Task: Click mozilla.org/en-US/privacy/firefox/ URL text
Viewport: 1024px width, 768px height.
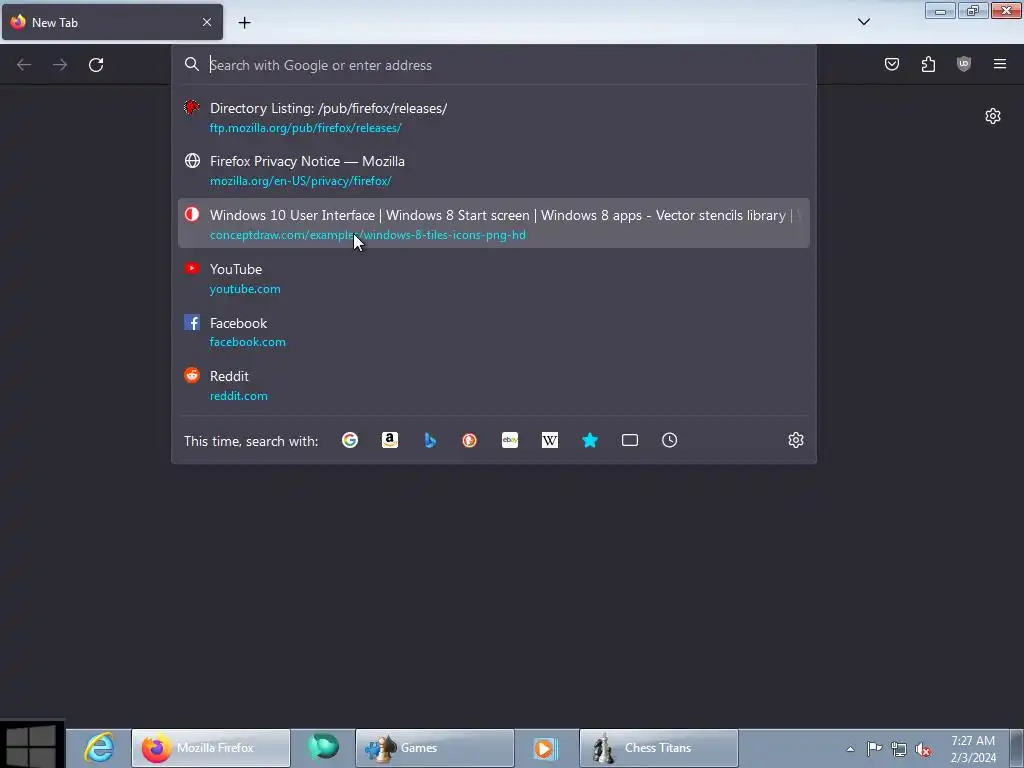Action: point(300,181)
